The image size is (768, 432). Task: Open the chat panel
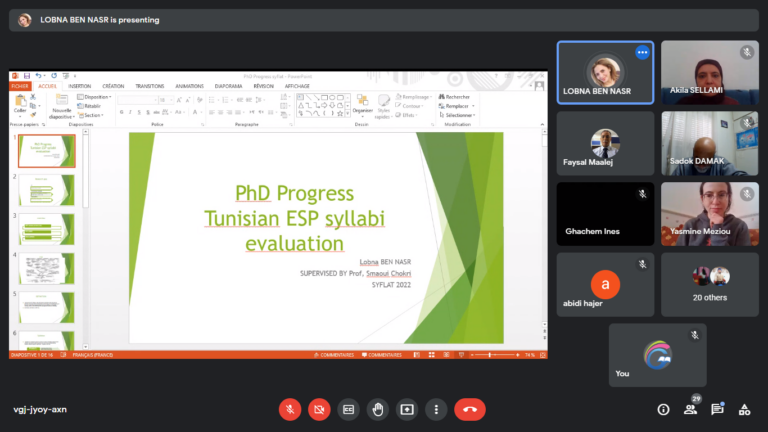click(x=717, y=409)
